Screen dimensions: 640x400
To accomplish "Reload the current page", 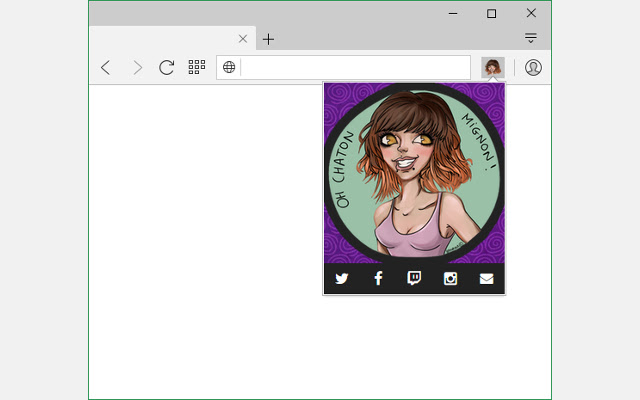I will click(x=167, y=67).
